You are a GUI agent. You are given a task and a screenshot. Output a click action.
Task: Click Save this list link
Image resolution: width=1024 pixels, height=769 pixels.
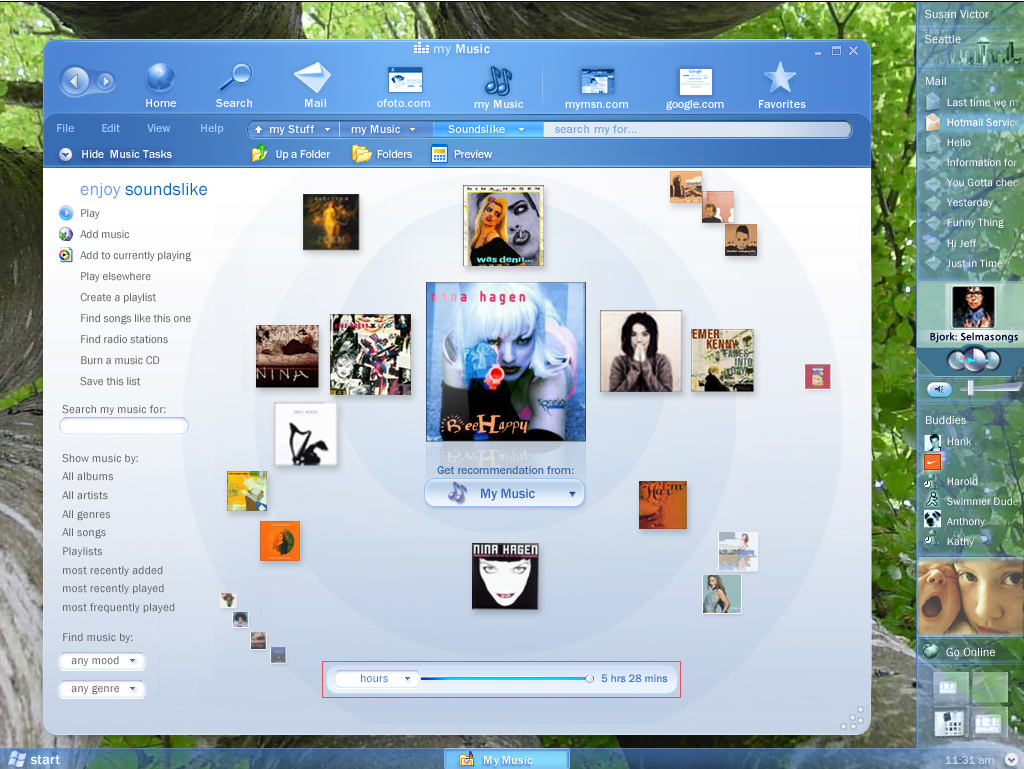coord(110,381)
